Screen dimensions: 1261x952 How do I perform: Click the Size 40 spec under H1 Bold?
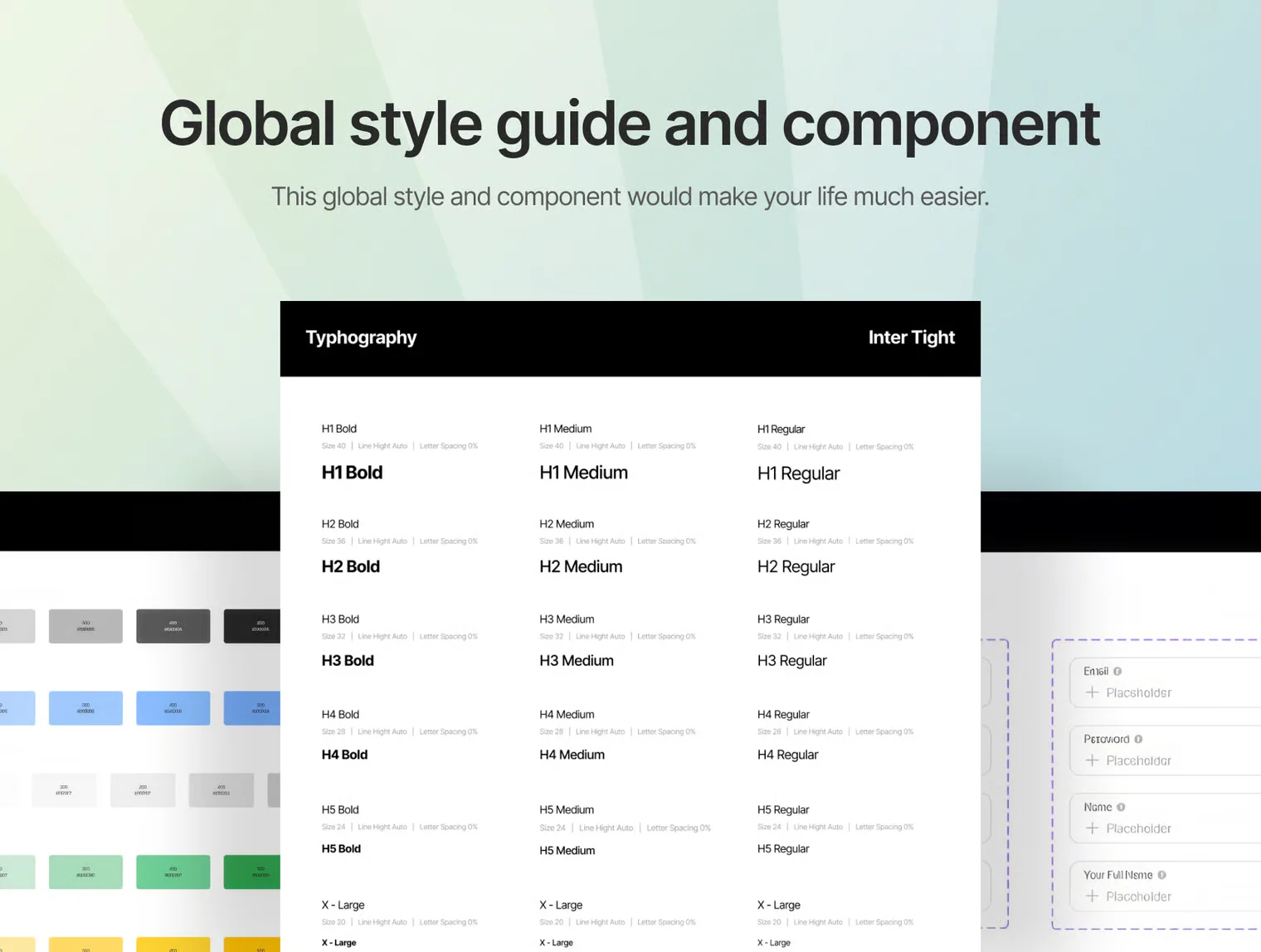pyautogui.click(x=334, y=446)
